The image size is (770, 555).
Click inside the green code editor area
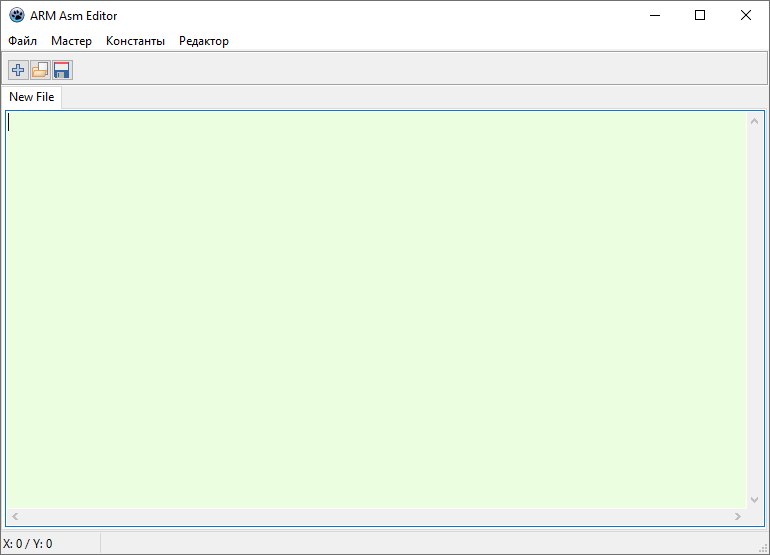point(377,310)
